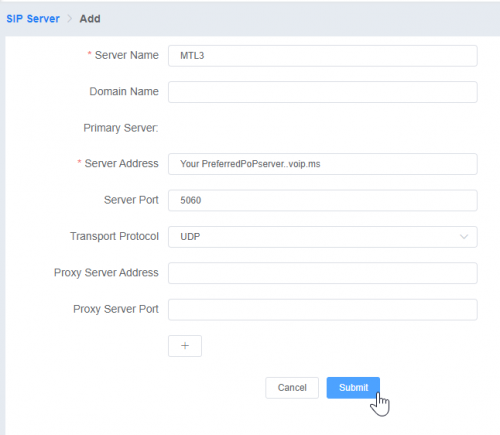The width and height of the screenshot is (500, 435).
Task: Cancel adding the SIP server
Action: click(x=292, y=388)
